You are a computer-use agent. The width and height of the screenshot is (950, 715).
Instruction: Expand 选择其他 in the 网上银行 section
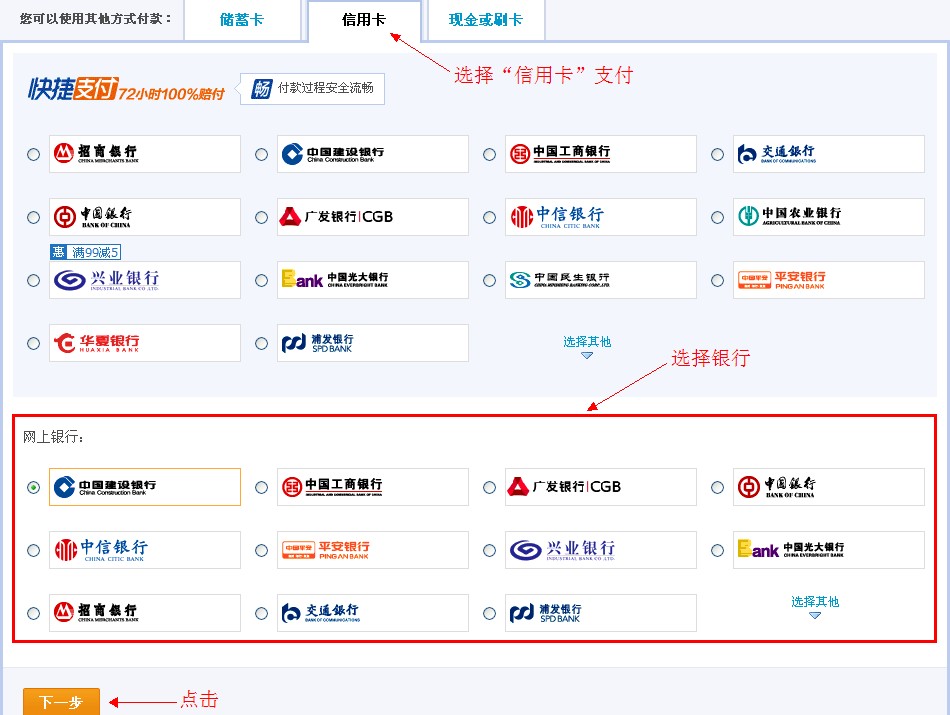point(815,606)
